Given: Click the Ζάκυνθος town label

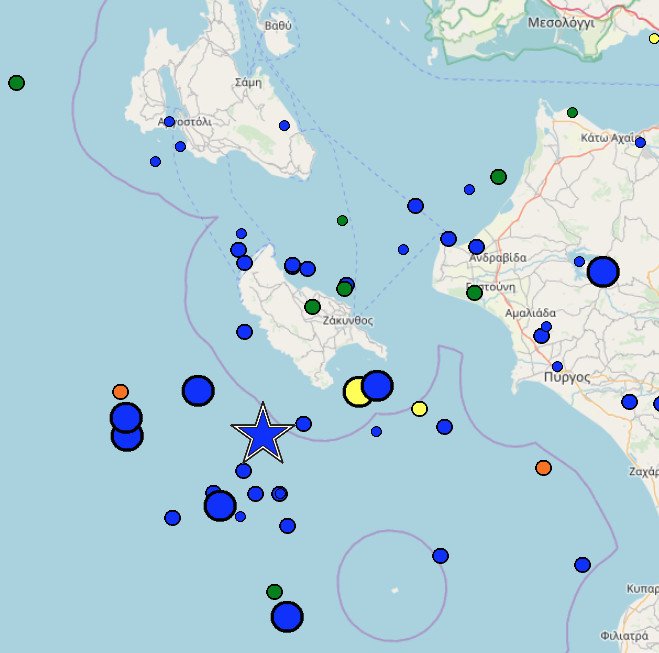Looking at the screenshot, I should 348,321.
